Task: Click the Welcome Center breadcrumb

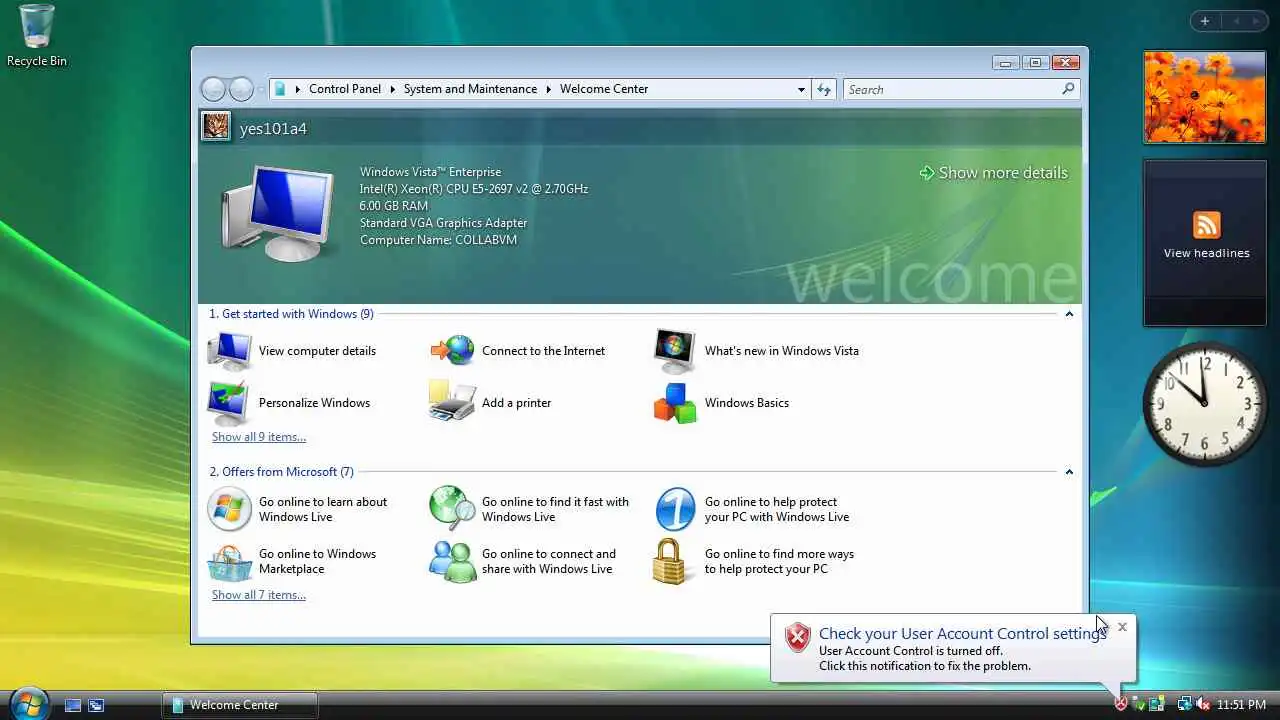Action: (604, 89)
